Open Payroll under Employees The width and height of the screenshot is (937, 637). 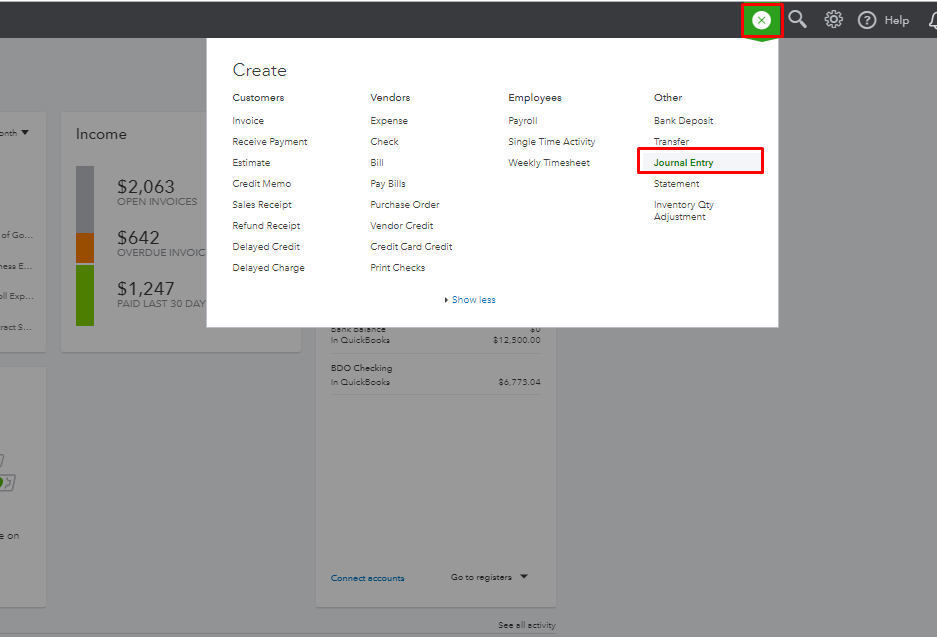pyautogui.click(x=522, y=121)
